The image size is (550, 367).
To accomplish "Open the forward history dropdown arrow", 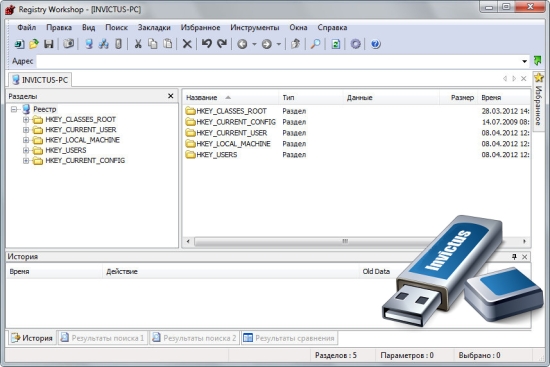I will [x=279, y=45].
